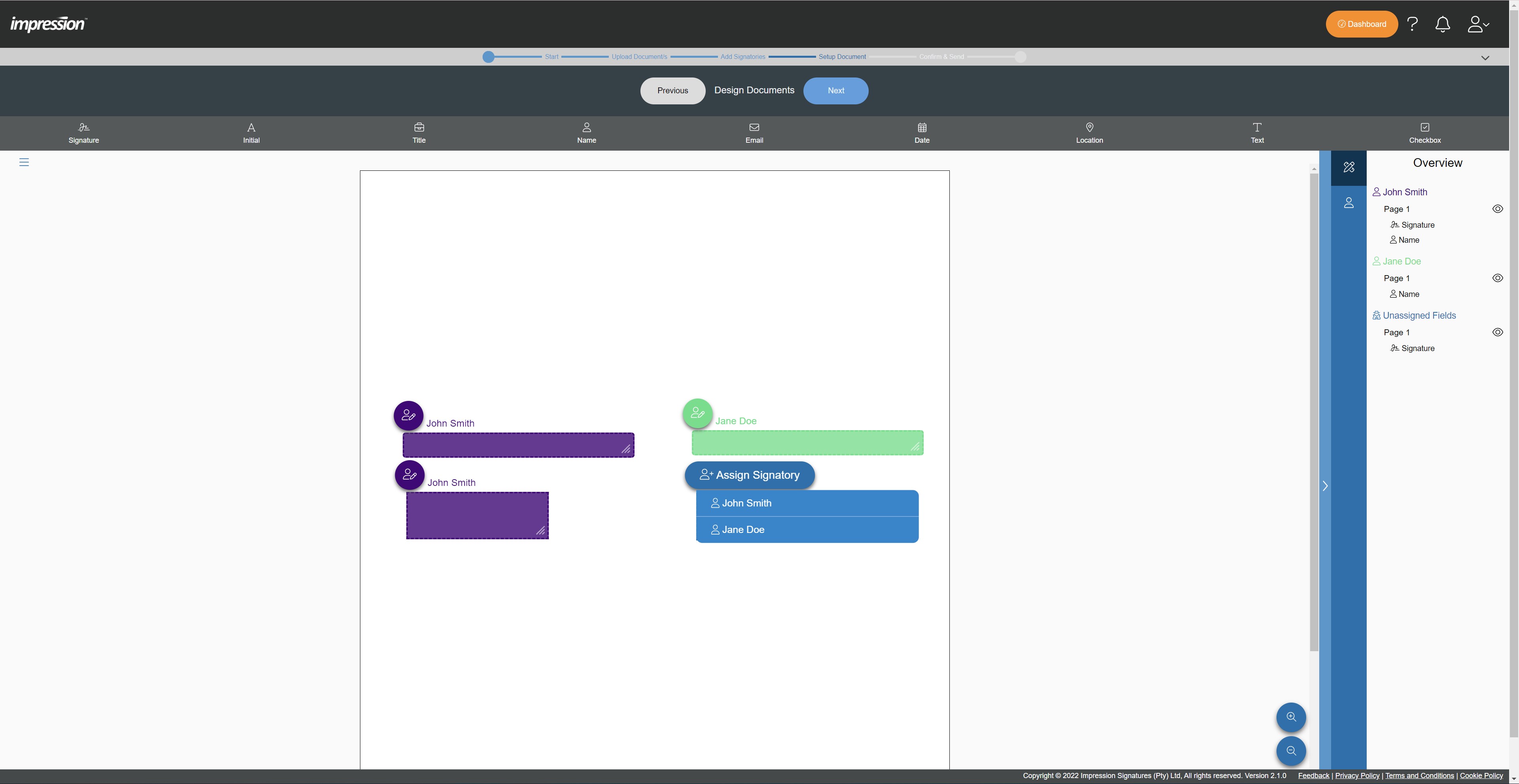The image size is (1519, 784).
Task: Toggle visibility of John Smith's Page 1
Action: coord(1497,209)
